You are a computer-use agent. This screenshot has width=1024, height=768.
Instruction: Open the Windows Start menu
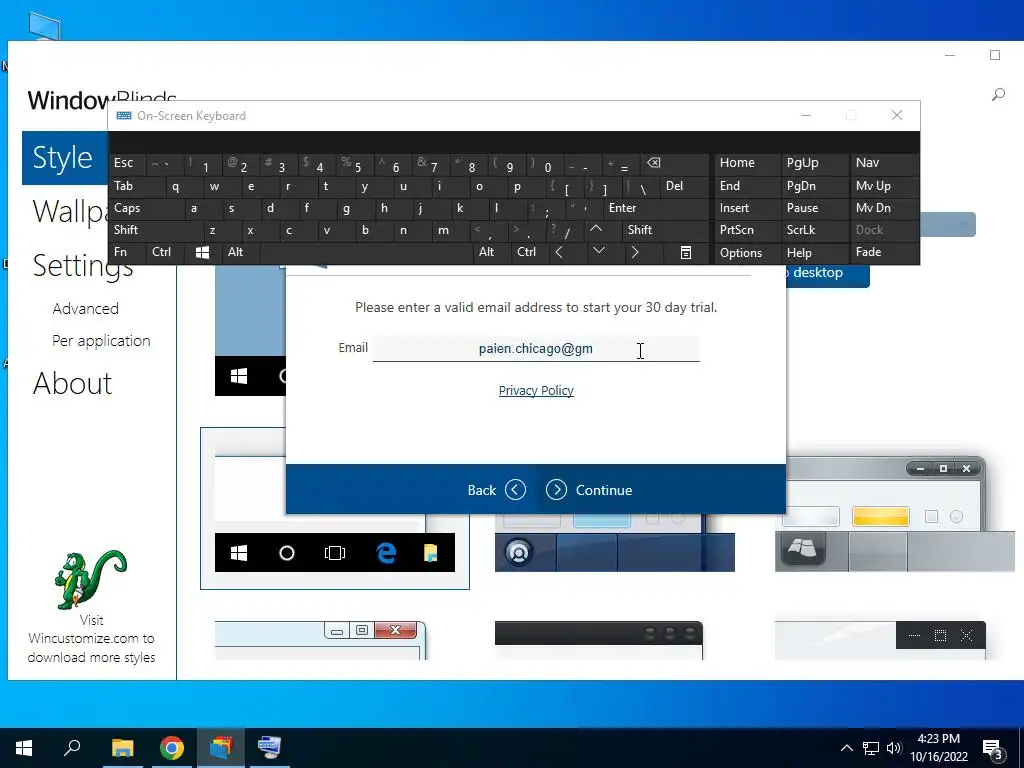(x=24, y=748)
